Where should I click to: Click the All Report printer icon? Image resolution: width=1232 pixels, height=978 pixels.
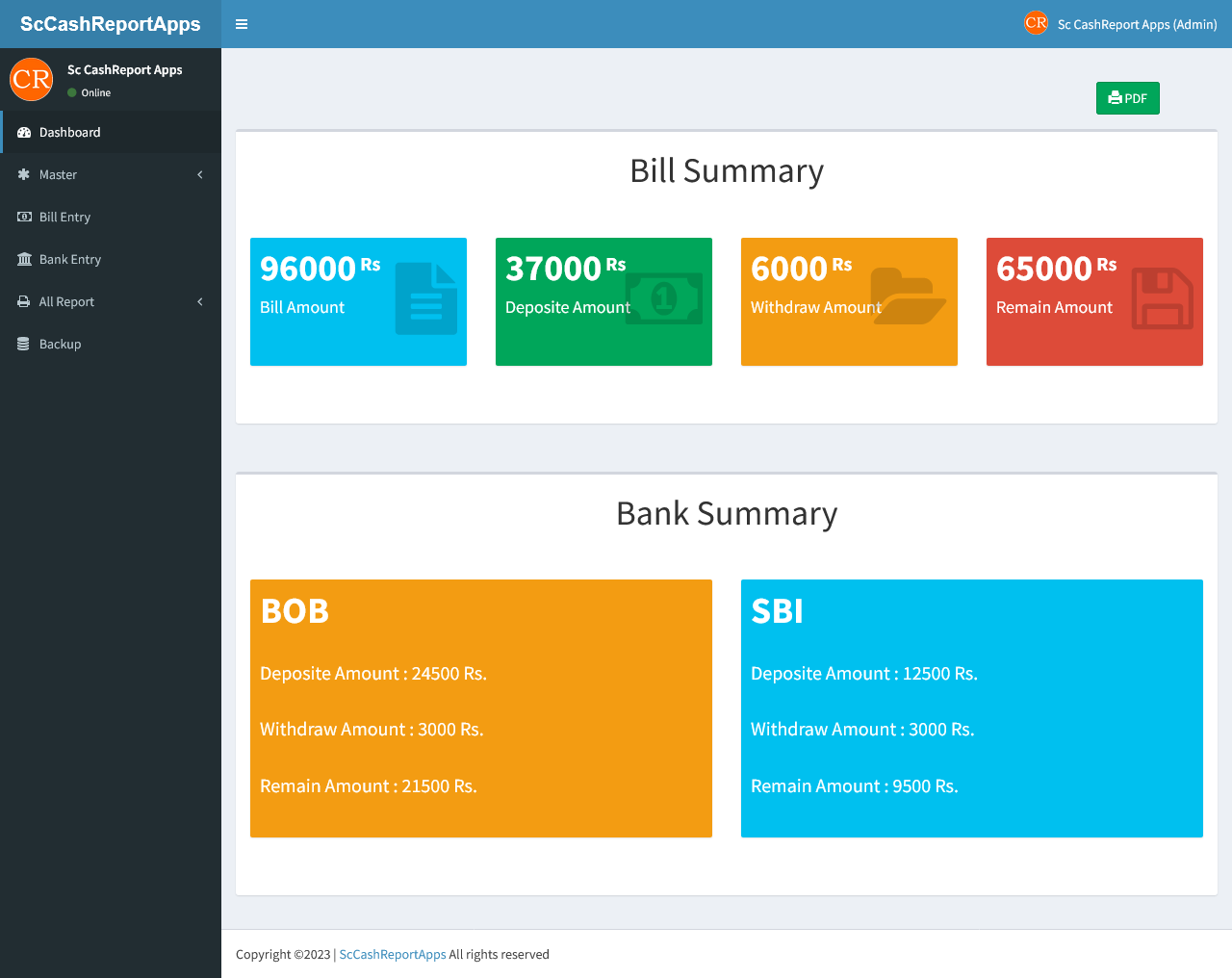click(24, 302)
